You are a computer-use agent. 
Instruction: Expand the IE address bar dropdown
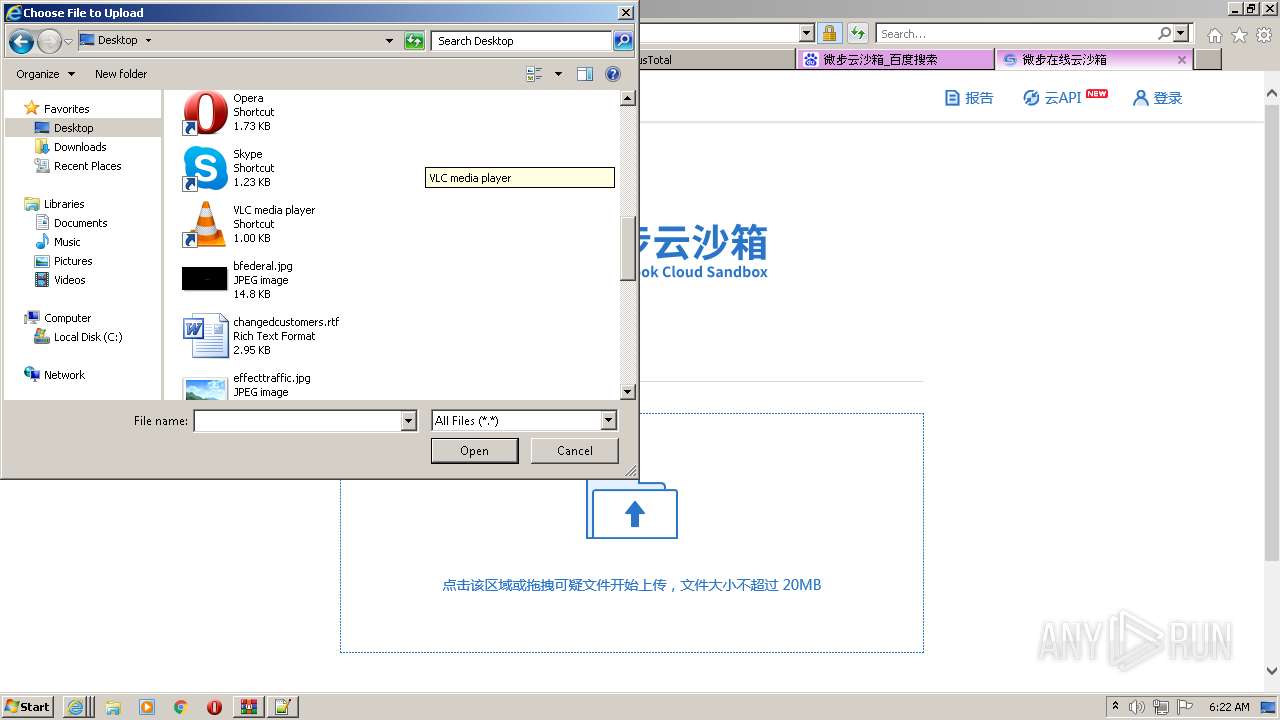(807, 33)
